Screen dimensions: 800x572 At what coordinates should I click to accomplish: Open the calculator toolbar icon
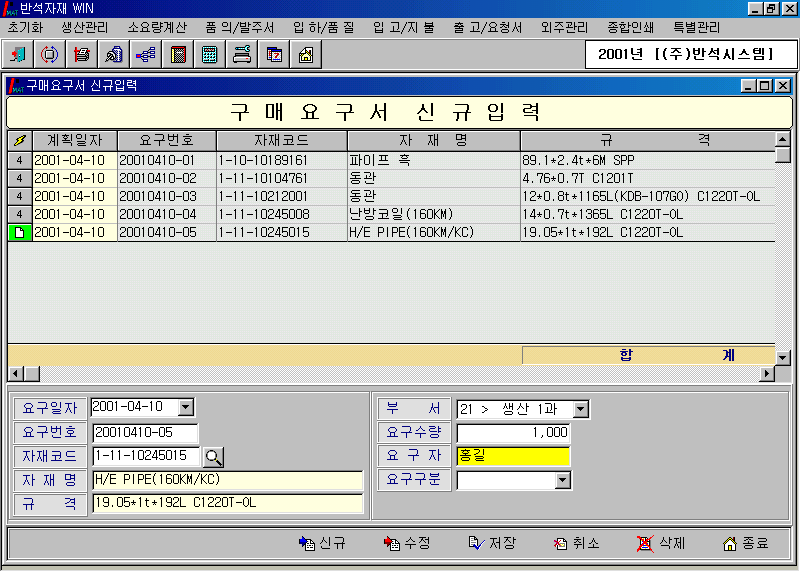click(x=210, y=55)
